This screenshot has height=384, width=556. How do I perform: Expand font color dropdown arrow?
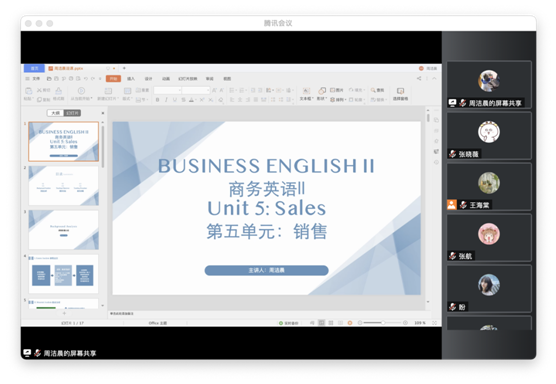[196, 100]
